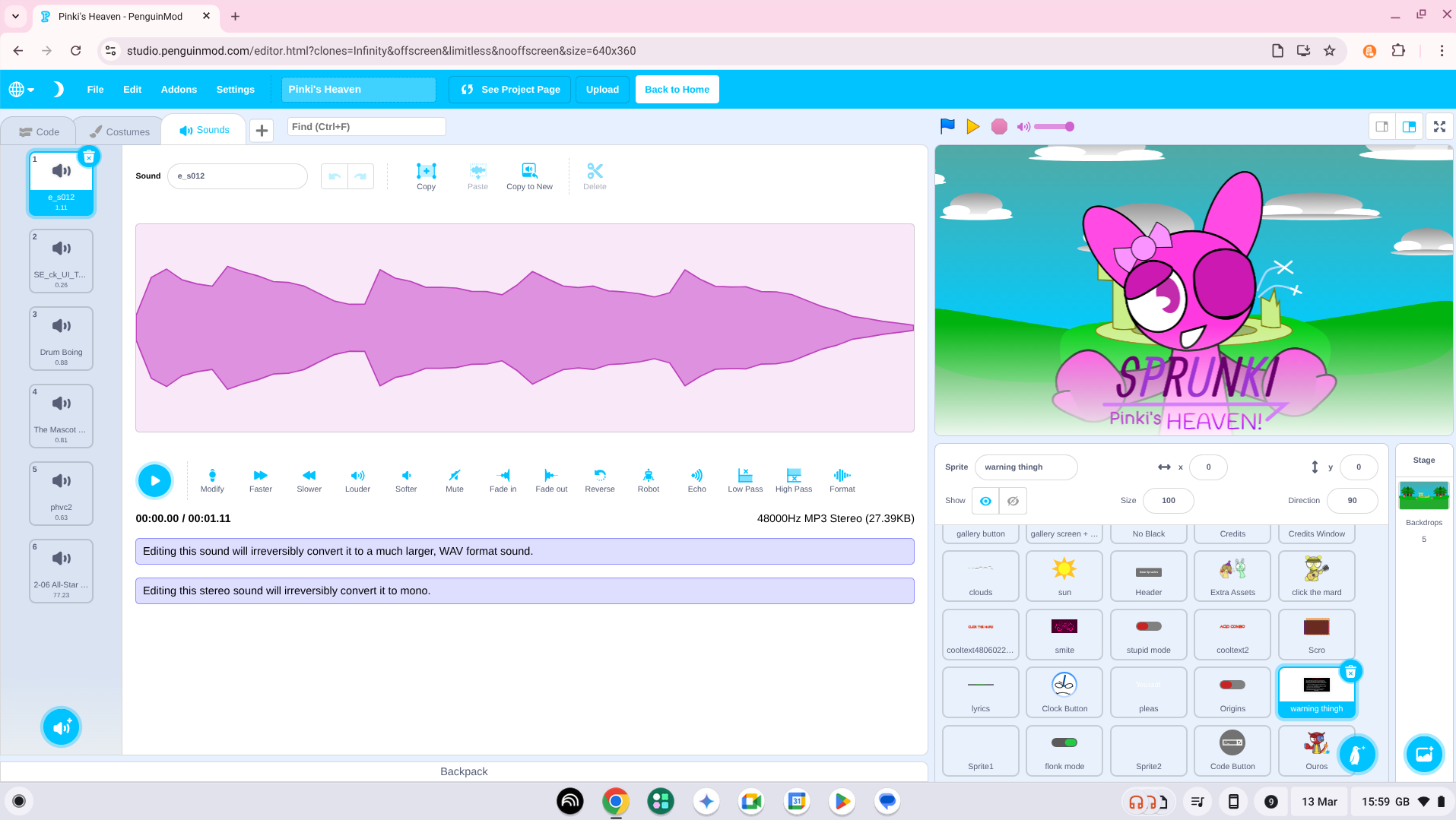This screenshot has height=820, width=1456.
Task: Select the Sounds tab
Action: [204, 130]
